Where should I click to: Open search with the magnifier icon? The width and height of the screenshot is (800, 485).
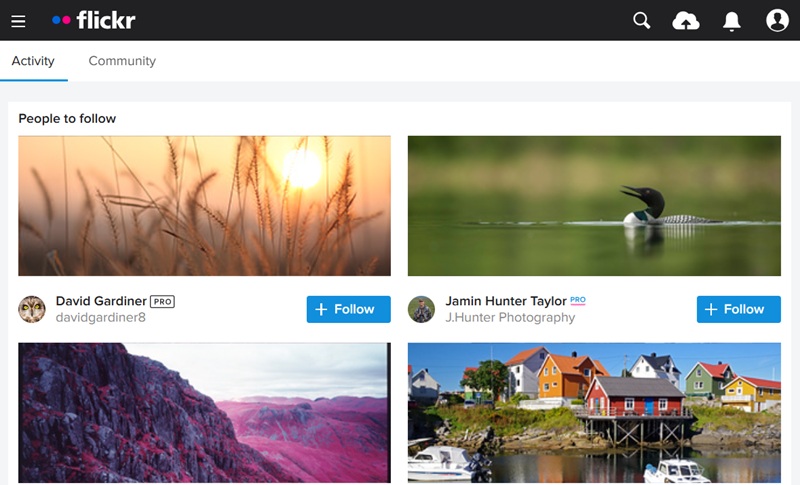pos(642,21)
